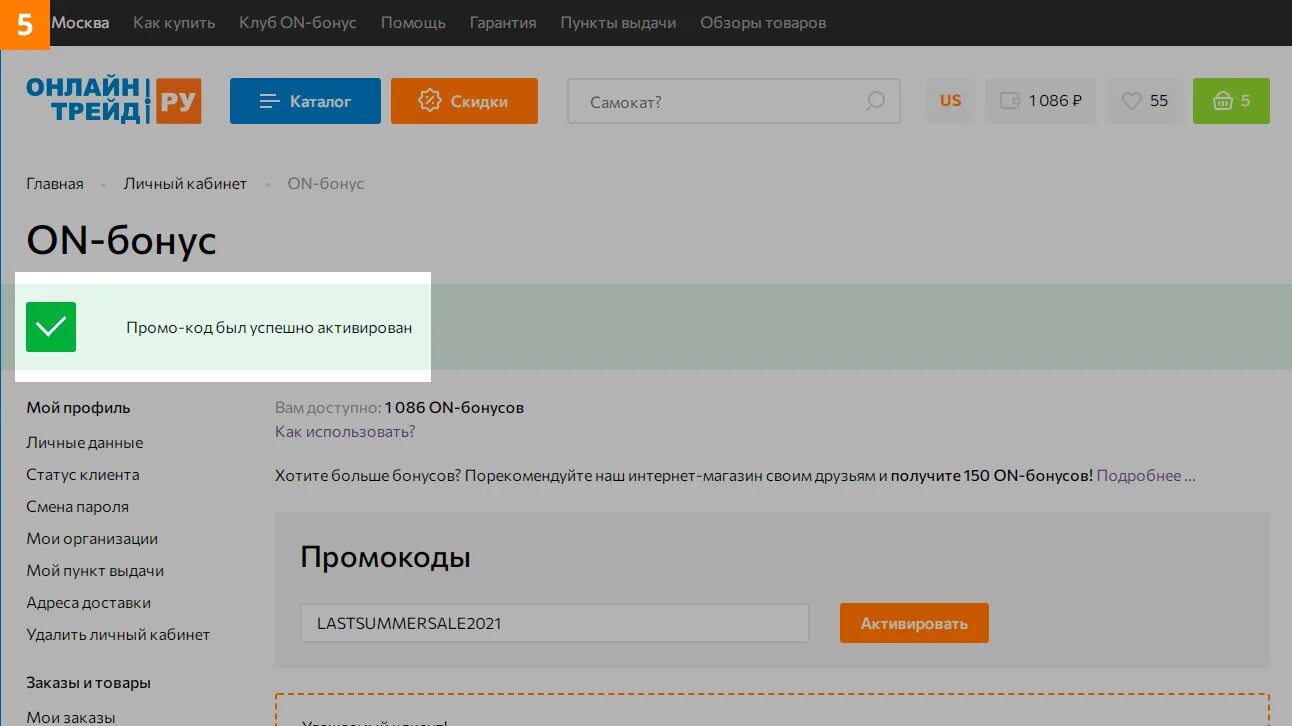Open the shopping cart with 5 items

point(1231,100)
